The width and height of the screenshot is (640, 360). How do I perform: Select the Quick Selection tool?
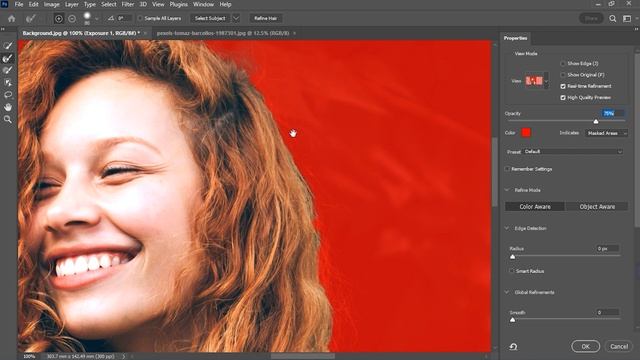point(8,46)
